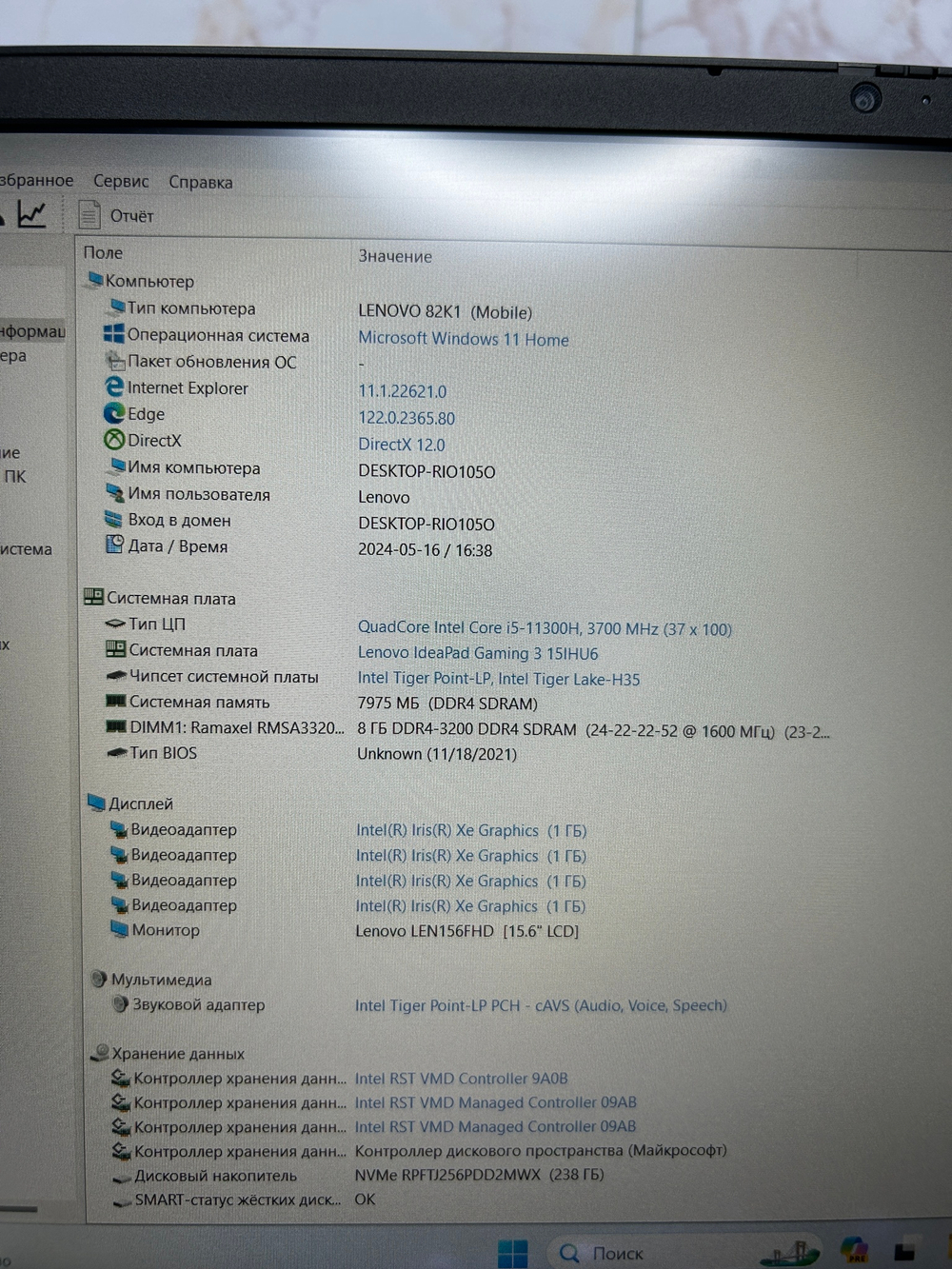This screenshot has width=952, height=1269.
Task: Open the Intel Tiger Point-LP chipset link
Action: (x=499, y=679)
